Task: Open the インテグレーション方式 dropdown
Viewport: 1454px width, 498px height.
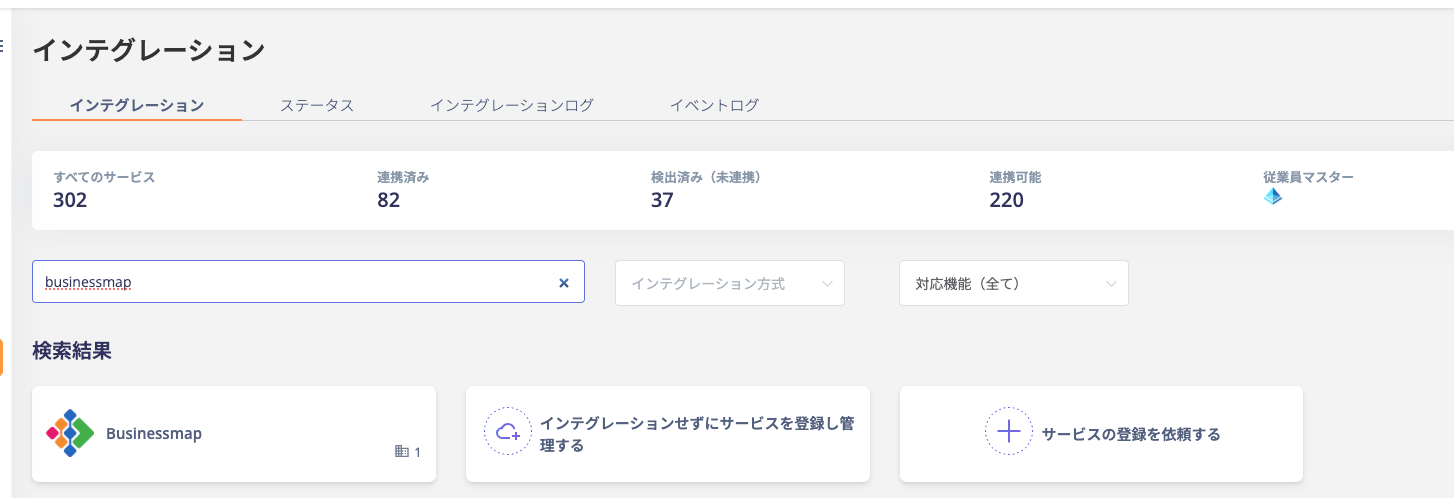Action: (x=730, y=283)
